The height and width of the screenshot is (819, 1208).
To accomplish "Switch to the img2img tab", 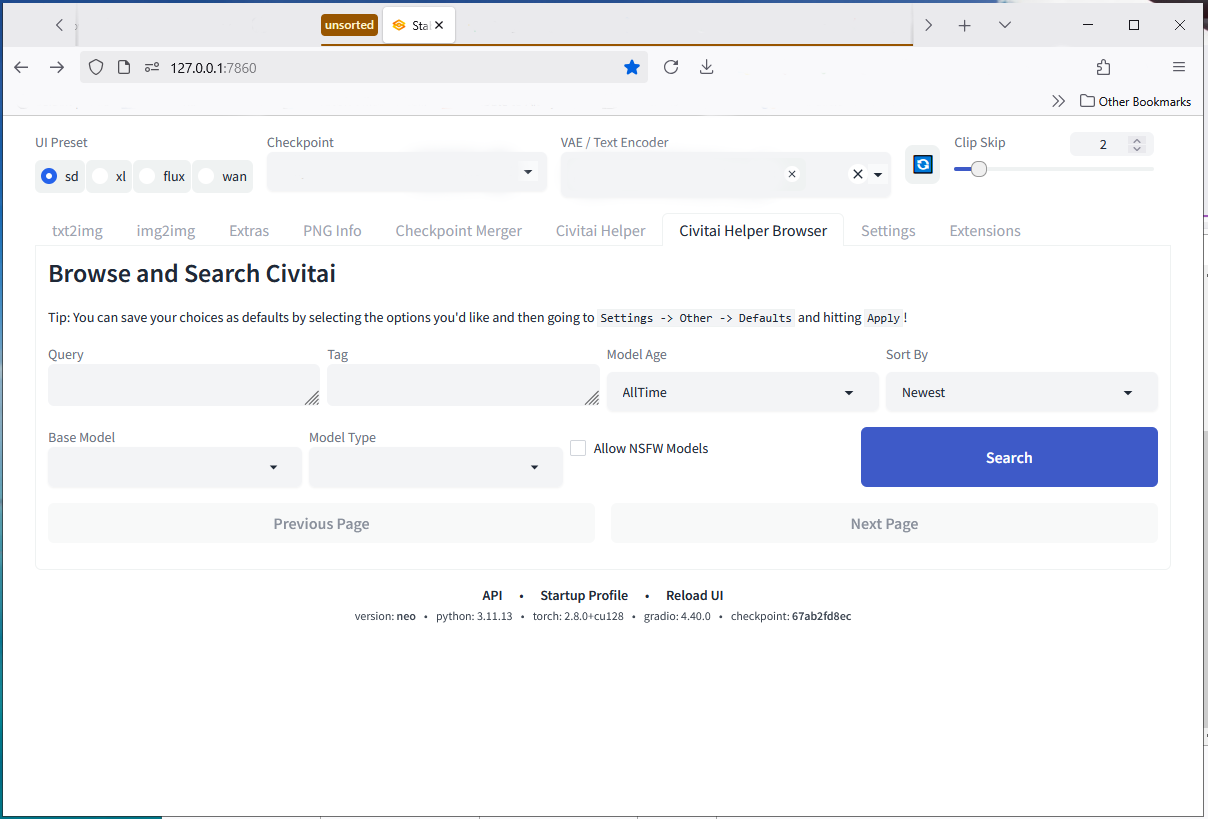I will [166, 231].
